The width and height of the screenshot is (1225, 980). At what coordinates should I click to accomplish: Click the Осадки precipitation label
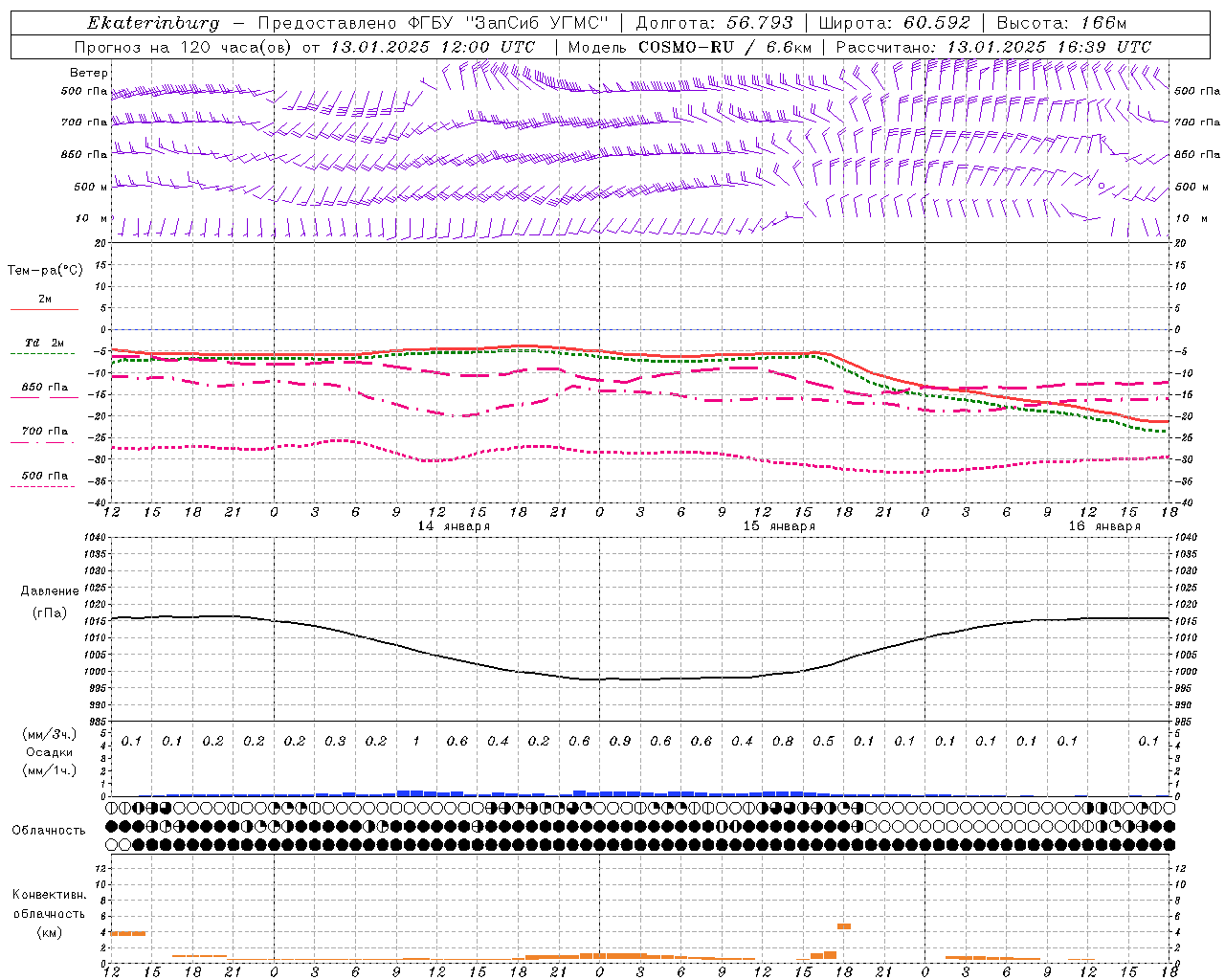(x=49, y=752)
